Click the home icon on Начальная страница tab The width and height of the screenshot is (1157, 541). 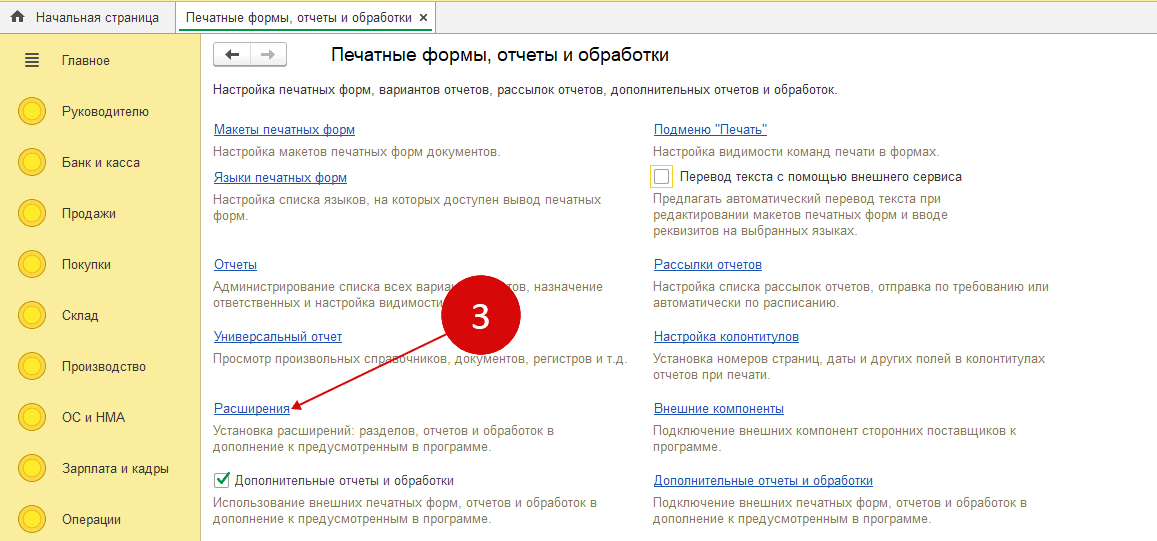[17, 17]
